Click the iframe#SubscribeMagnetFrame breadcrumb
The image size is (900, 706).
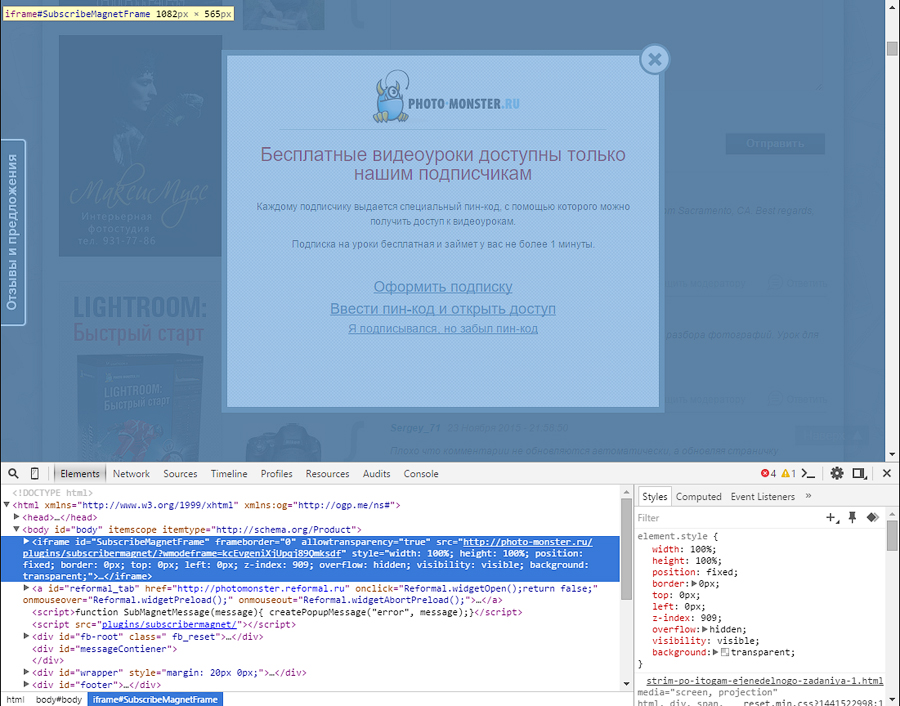pyautogui.click(x=155, y=700)
